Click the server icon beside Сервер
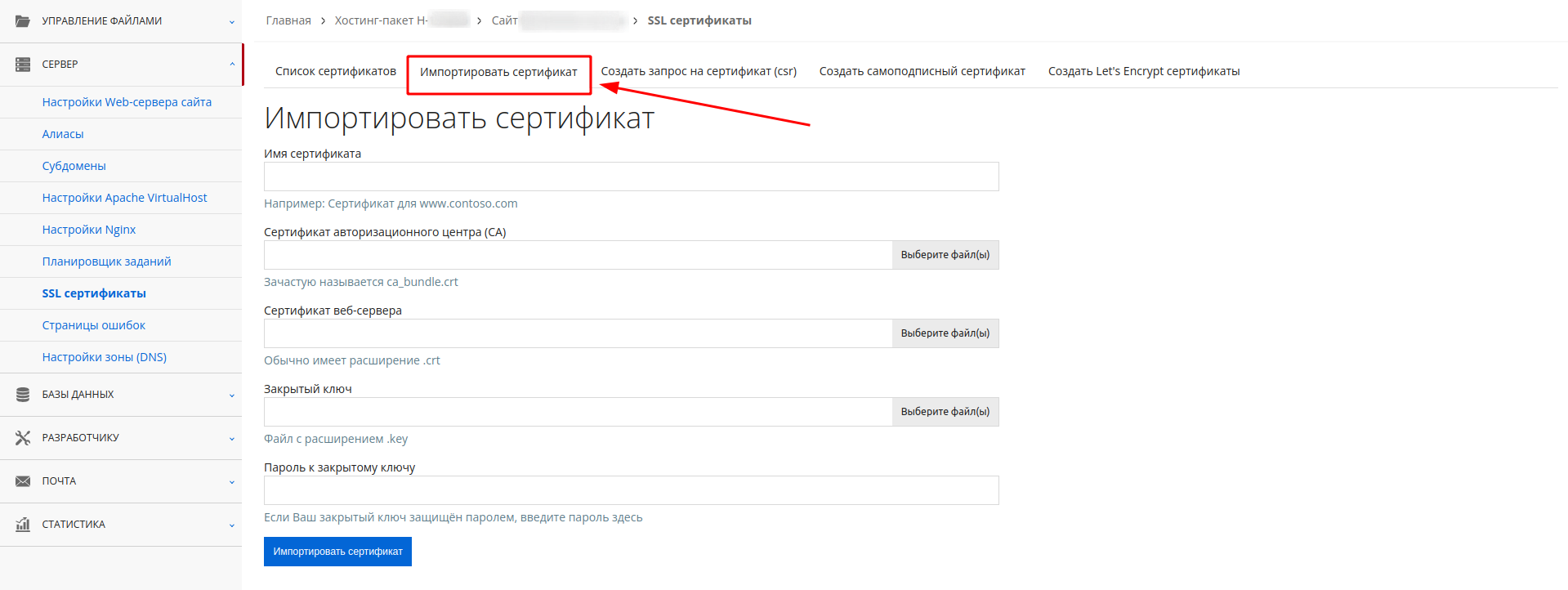The width and height of the screenshot is (1568, 590). coord(23,64)
